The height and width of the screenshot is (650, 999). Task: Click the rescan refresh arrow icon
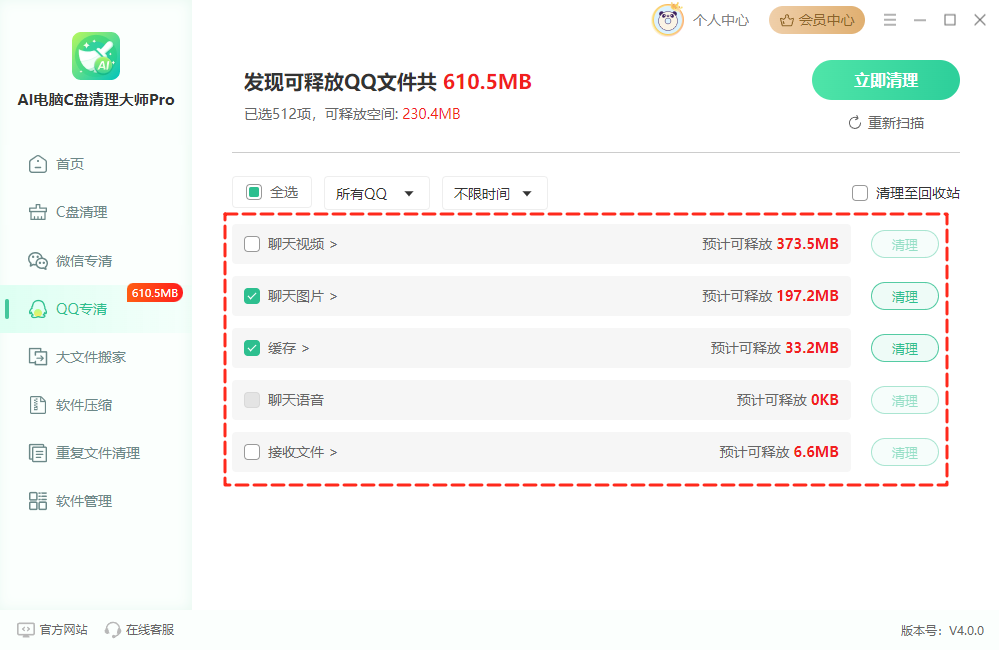[855, 122]
